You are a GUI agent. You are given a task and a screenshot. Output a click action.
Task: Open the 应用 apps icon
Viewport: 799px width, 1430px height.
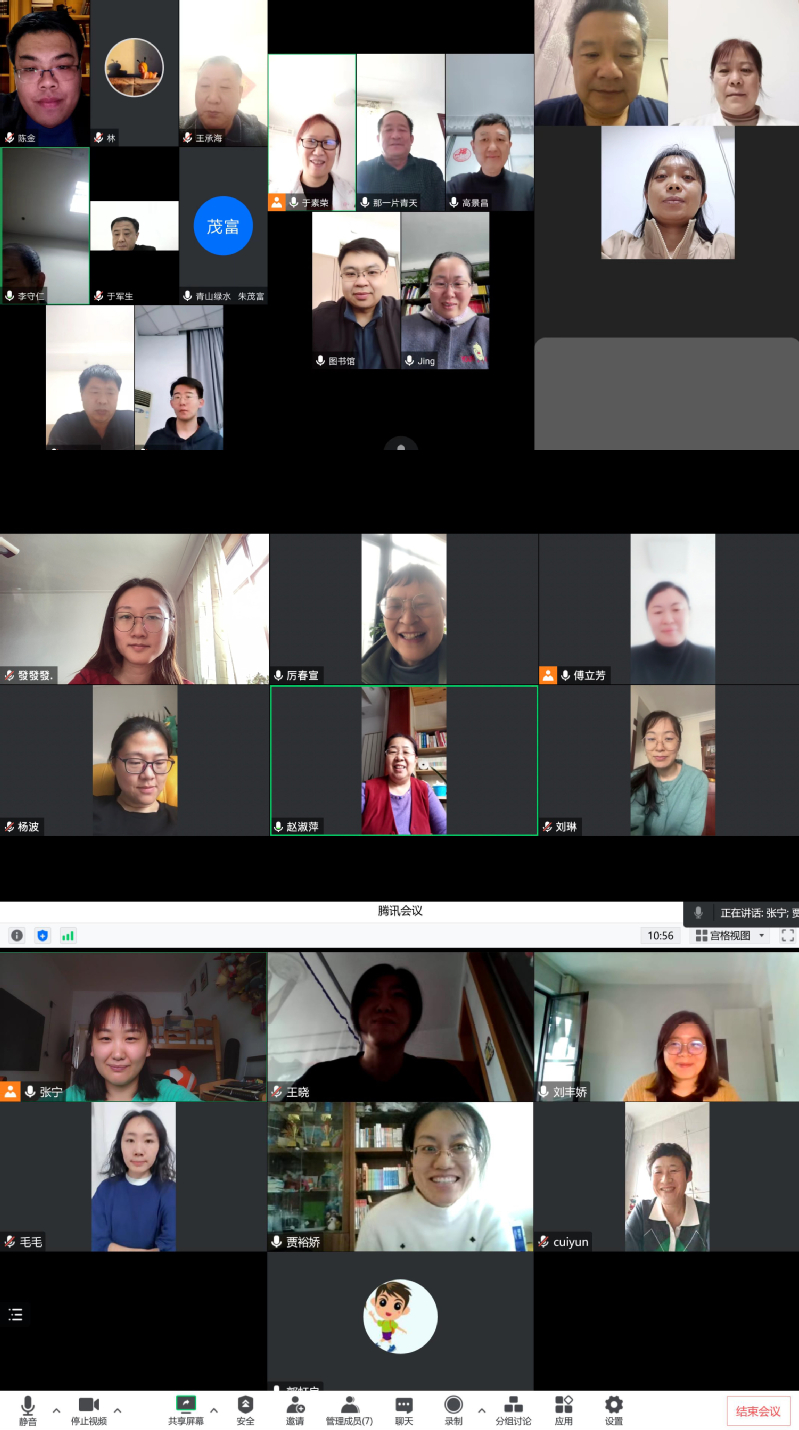point(564,1409)
